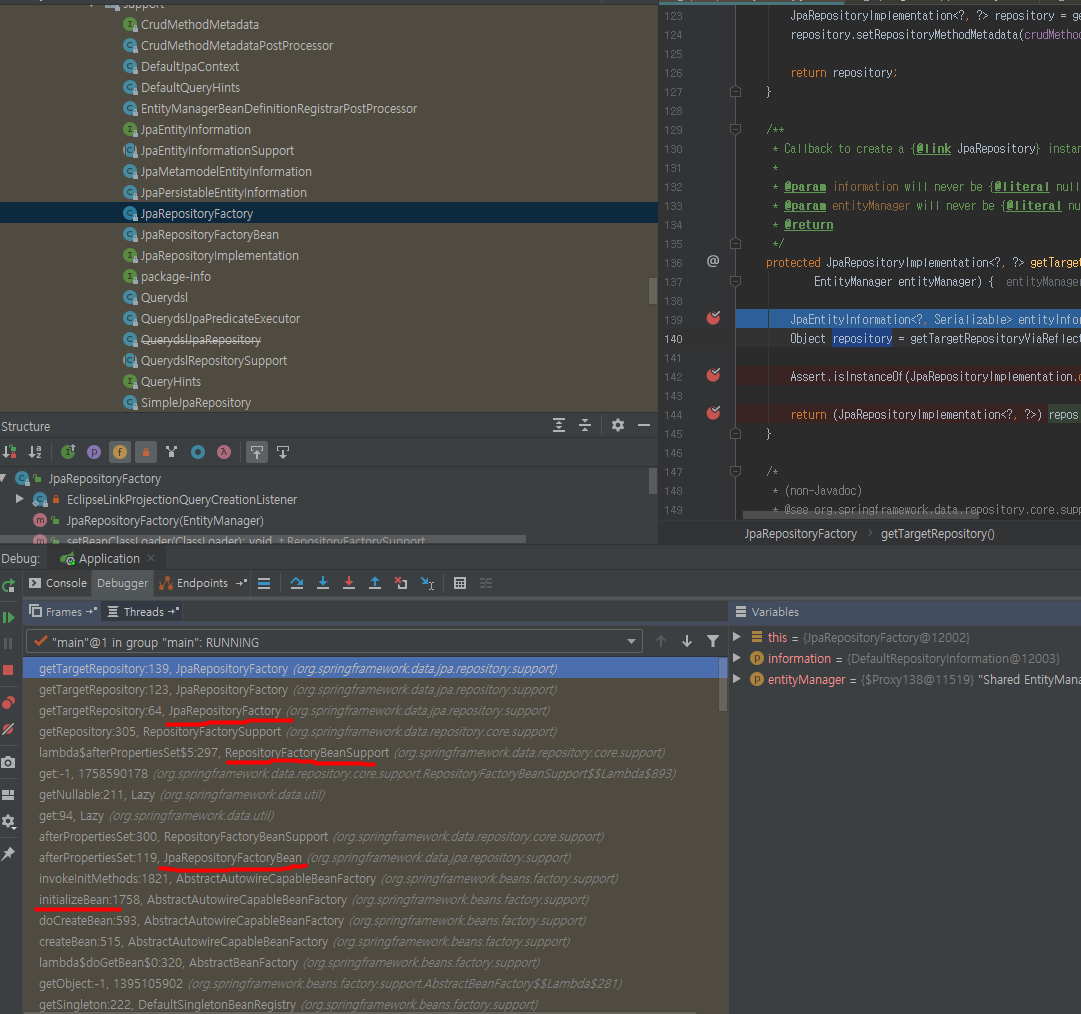Collapse the comment fold at line 147
This screenshot has width=1081, height=1014.
click(736, 471)
